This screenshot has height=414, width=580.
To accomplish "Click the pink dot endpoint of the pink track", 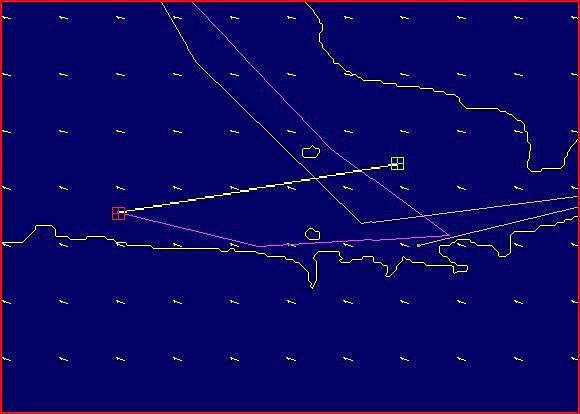I will [418, 245].
